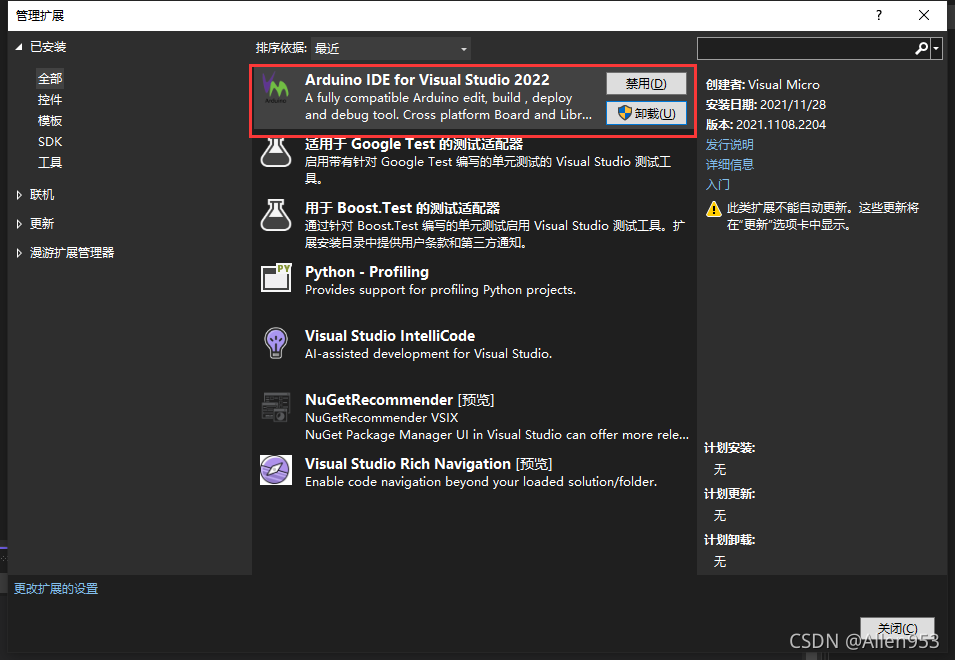Screen dimensions: 955x660
Task: Click the Python Profiling extension icon
Action: [x=276, y=278]
